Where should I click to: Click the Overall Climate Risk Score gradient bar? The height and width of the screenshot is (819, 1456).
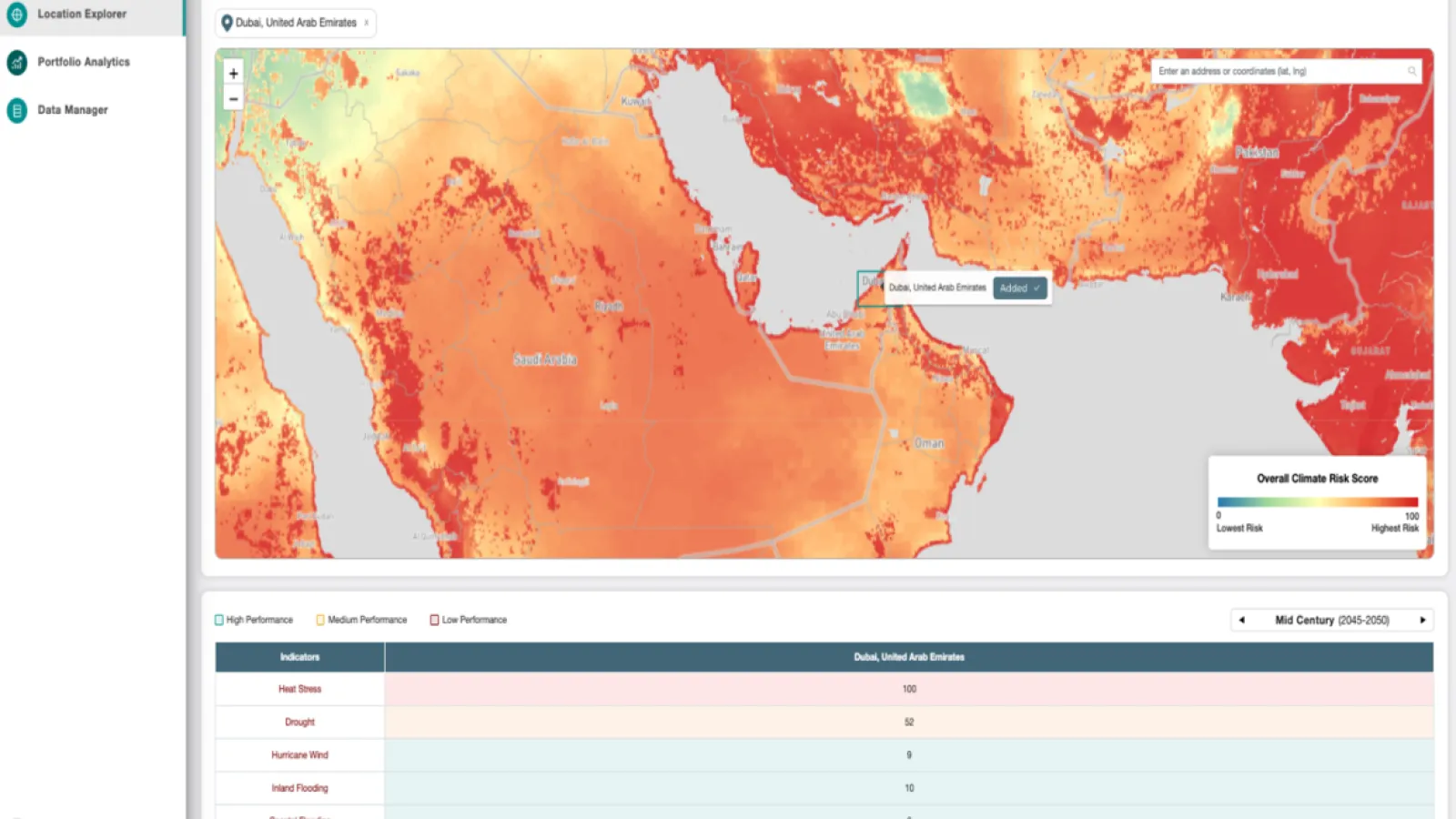pyautogui.click(x=1318, y=502)
